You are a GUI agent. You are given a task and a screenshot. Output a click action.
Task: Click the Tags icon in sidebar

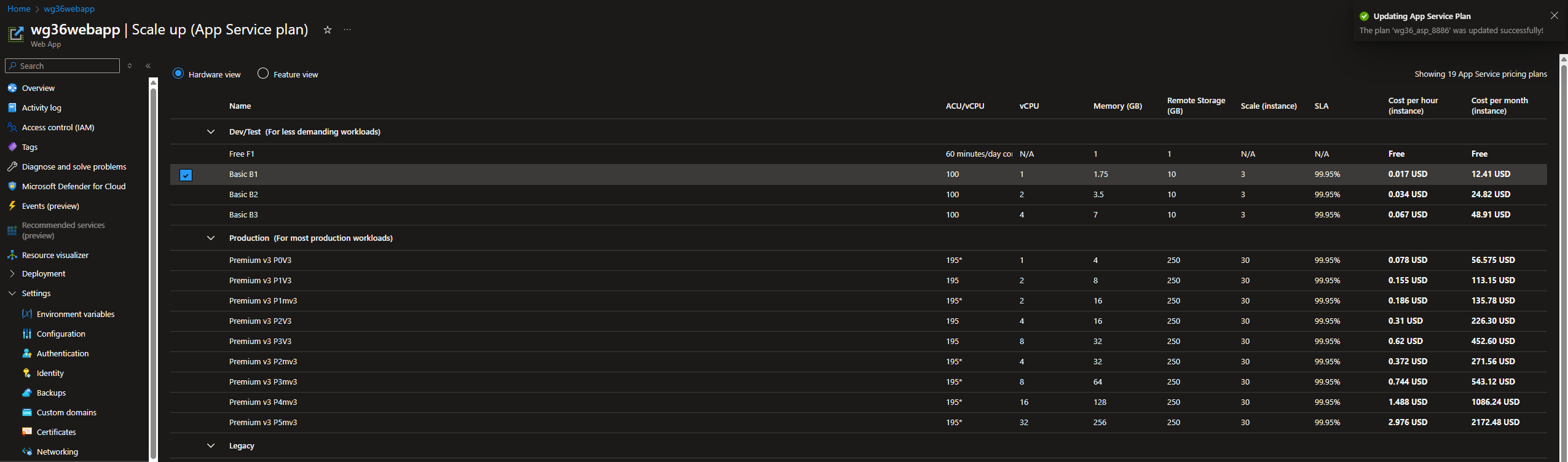click(12, 147)
